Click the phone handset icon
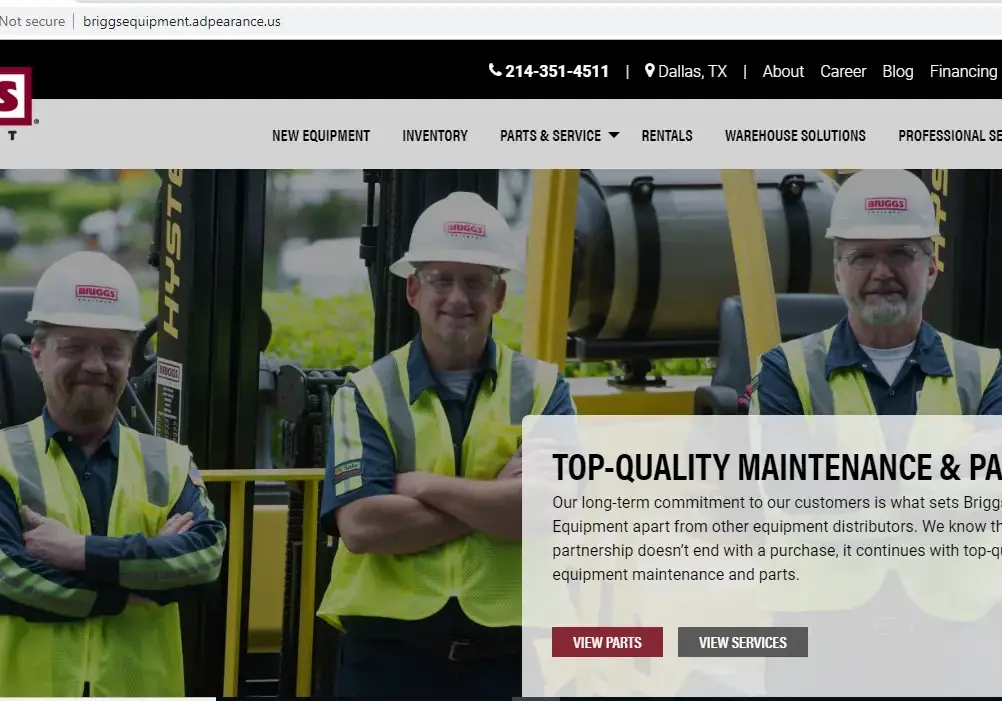Screen dimensions: 1002x701 pos(495,71)
